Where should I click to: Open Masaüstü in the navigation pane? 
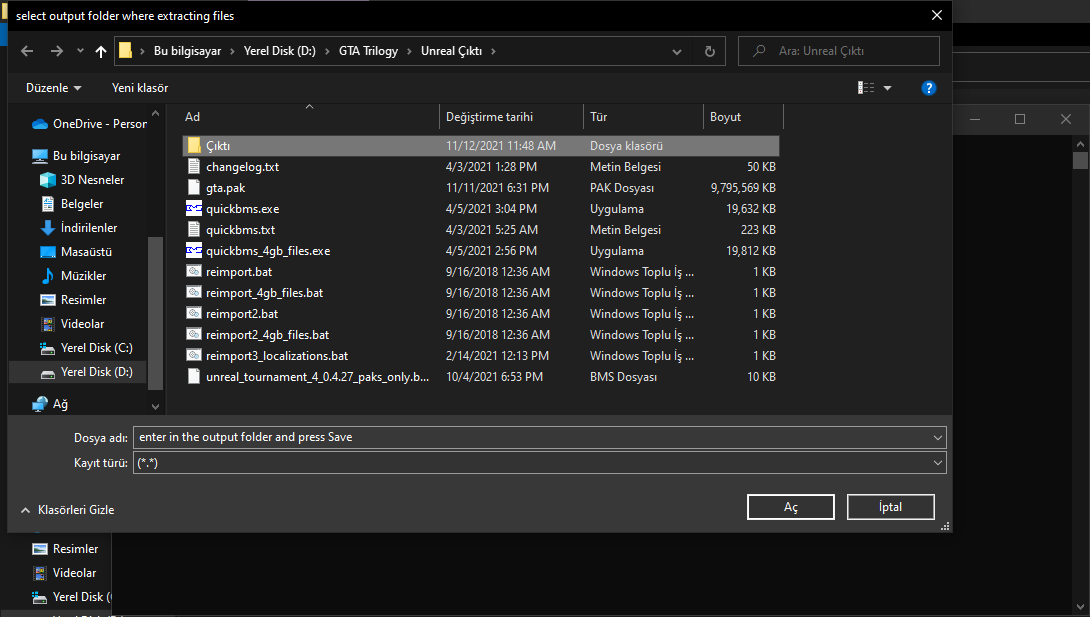tap(76, 252)
